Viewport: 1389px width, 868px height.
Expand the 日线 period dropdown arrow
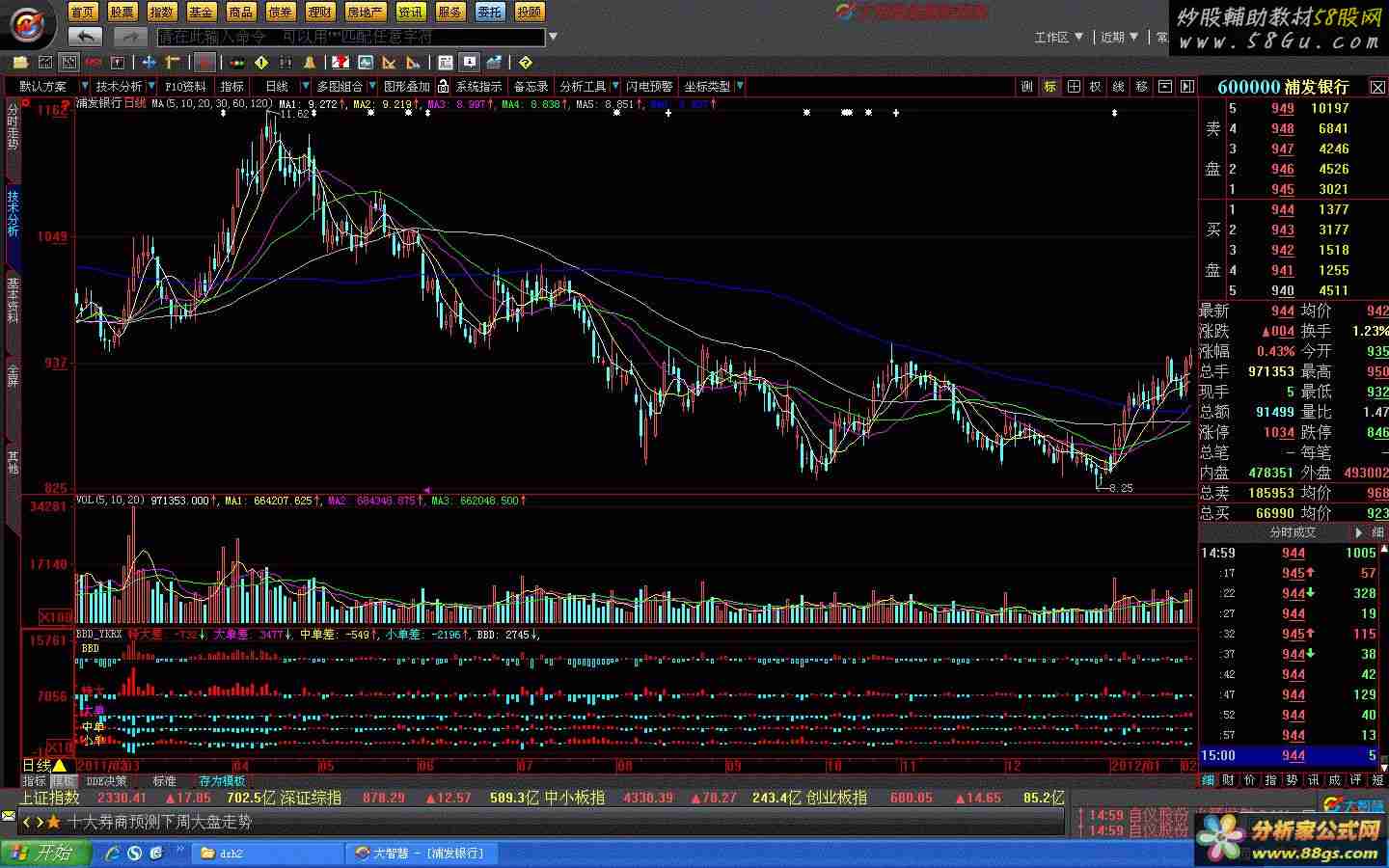point(306,87)
